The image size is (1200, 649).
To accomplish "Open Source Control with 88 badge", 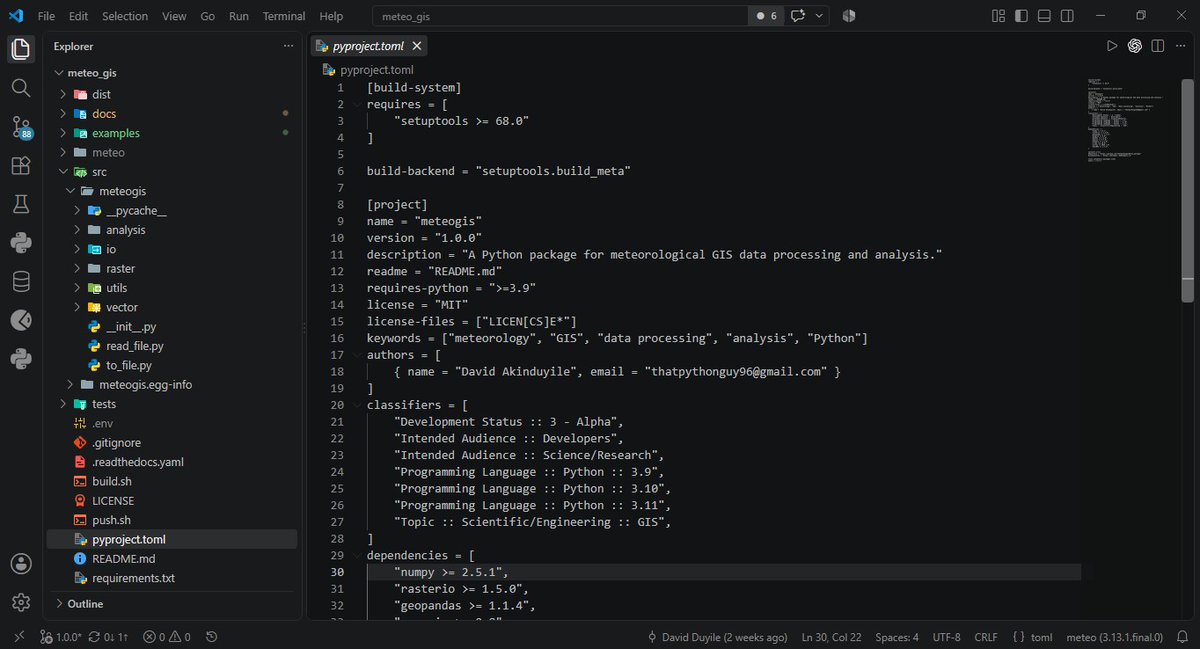I will pyautogui.click(x=21, y=127).
